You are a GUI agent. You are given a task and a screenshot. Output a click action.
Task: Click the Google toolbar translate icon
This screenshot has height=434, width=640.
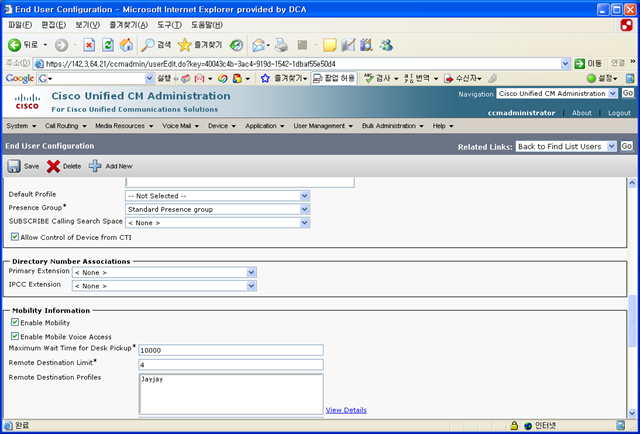coord(408,78)
